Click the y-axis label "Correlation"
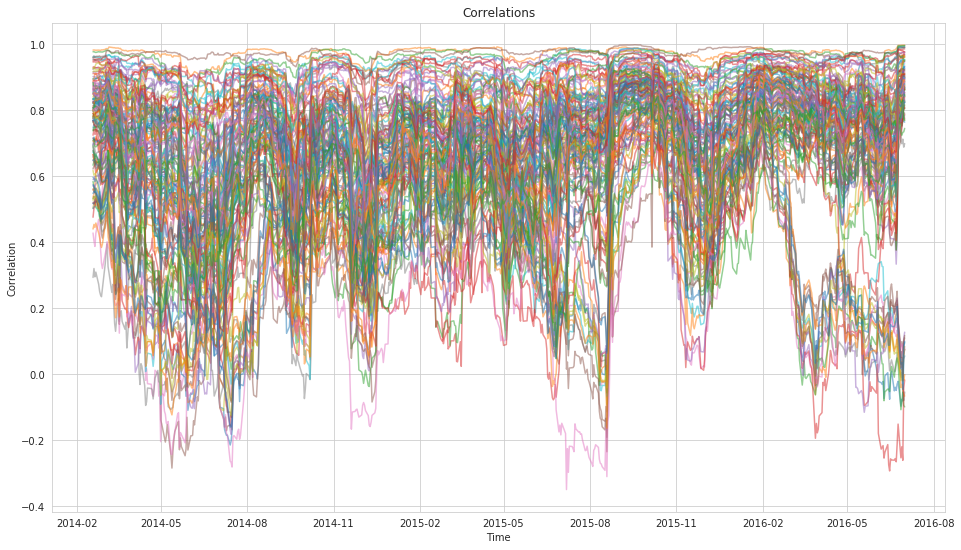961x550 pixels. (x=12, y=270)
